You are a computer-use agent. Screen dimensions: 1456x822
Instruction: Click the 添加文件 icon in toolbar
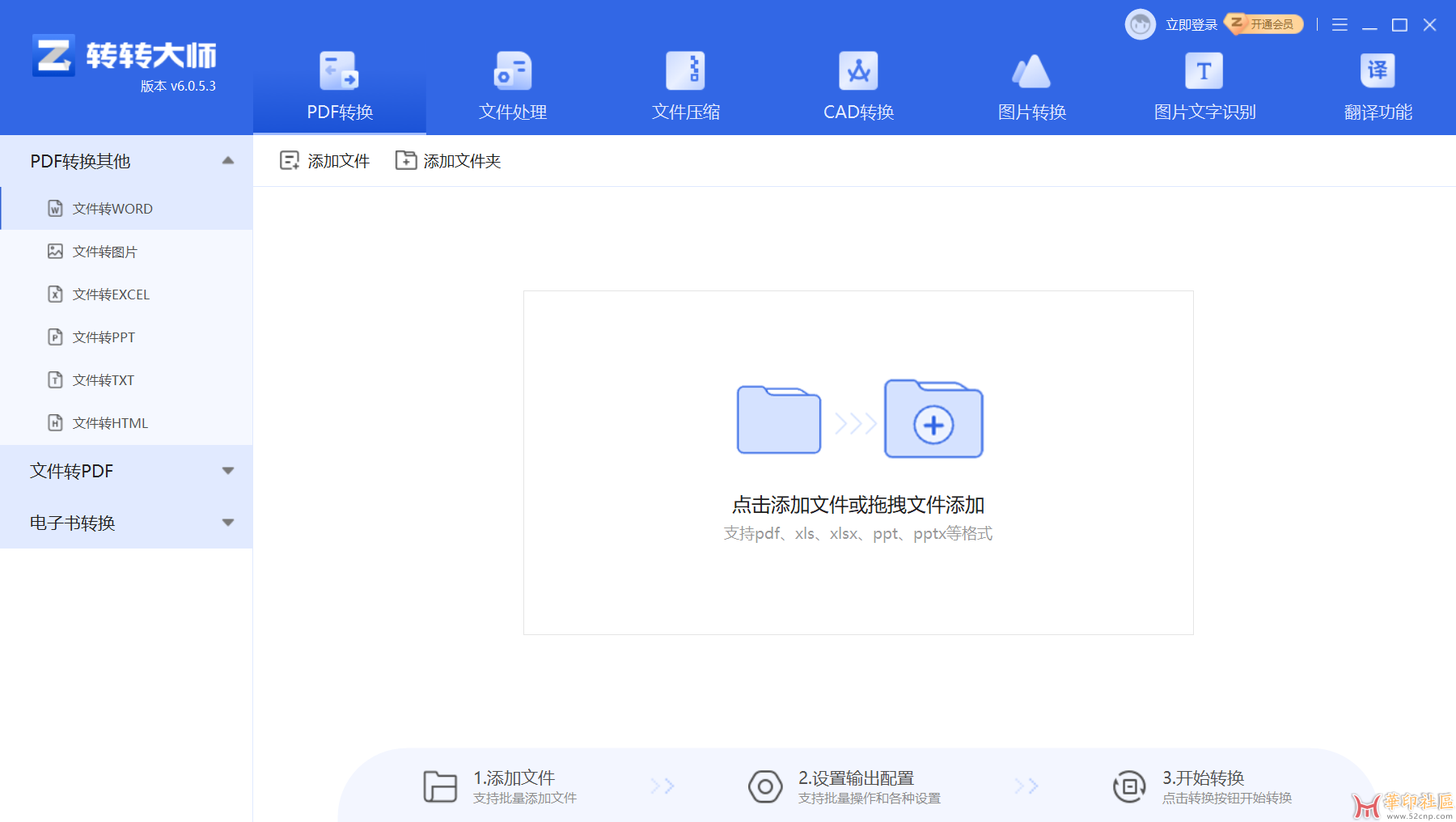tap(290, 160)
